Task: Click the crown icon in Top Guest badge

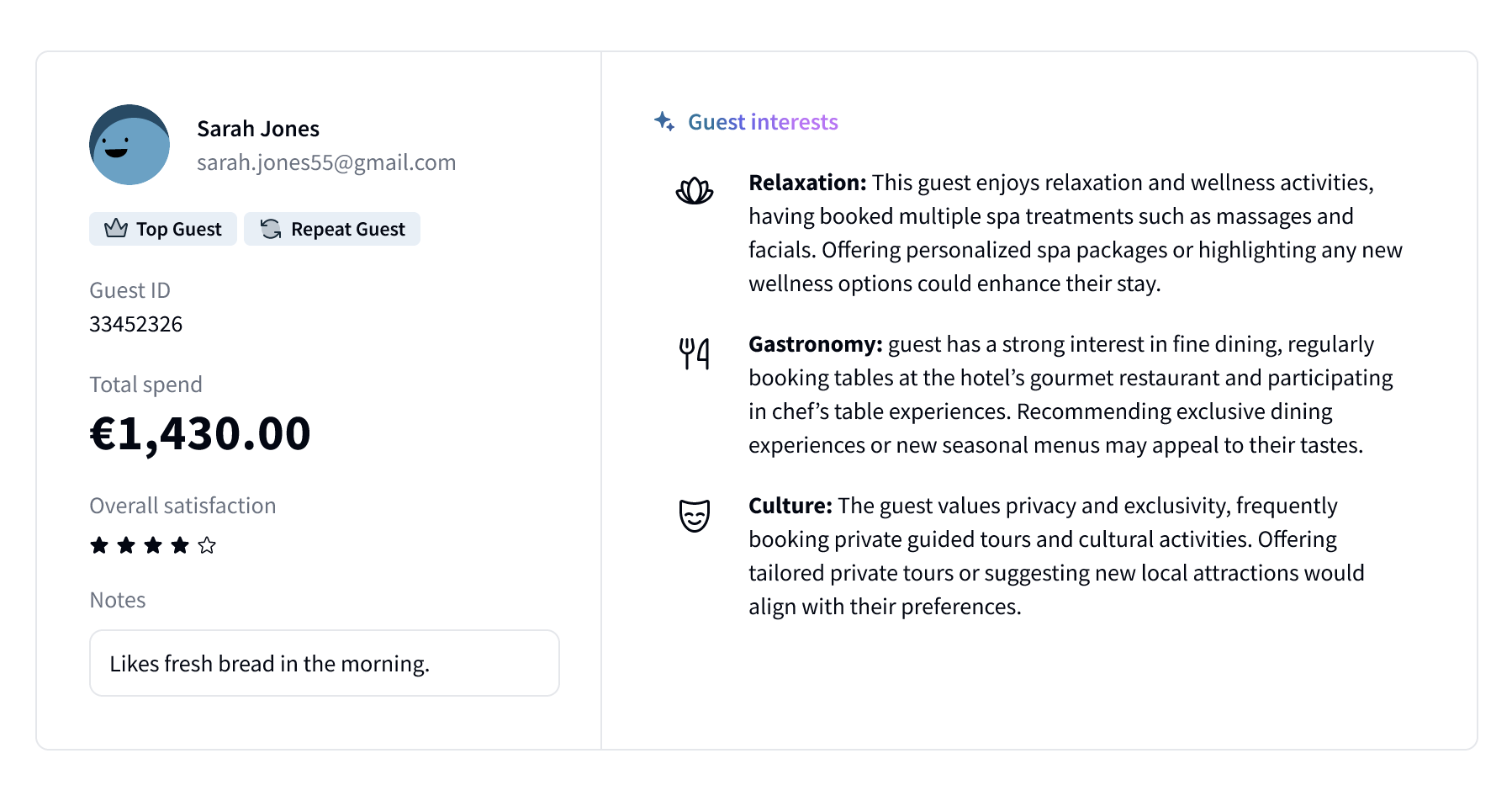Action: pos(116,229)
